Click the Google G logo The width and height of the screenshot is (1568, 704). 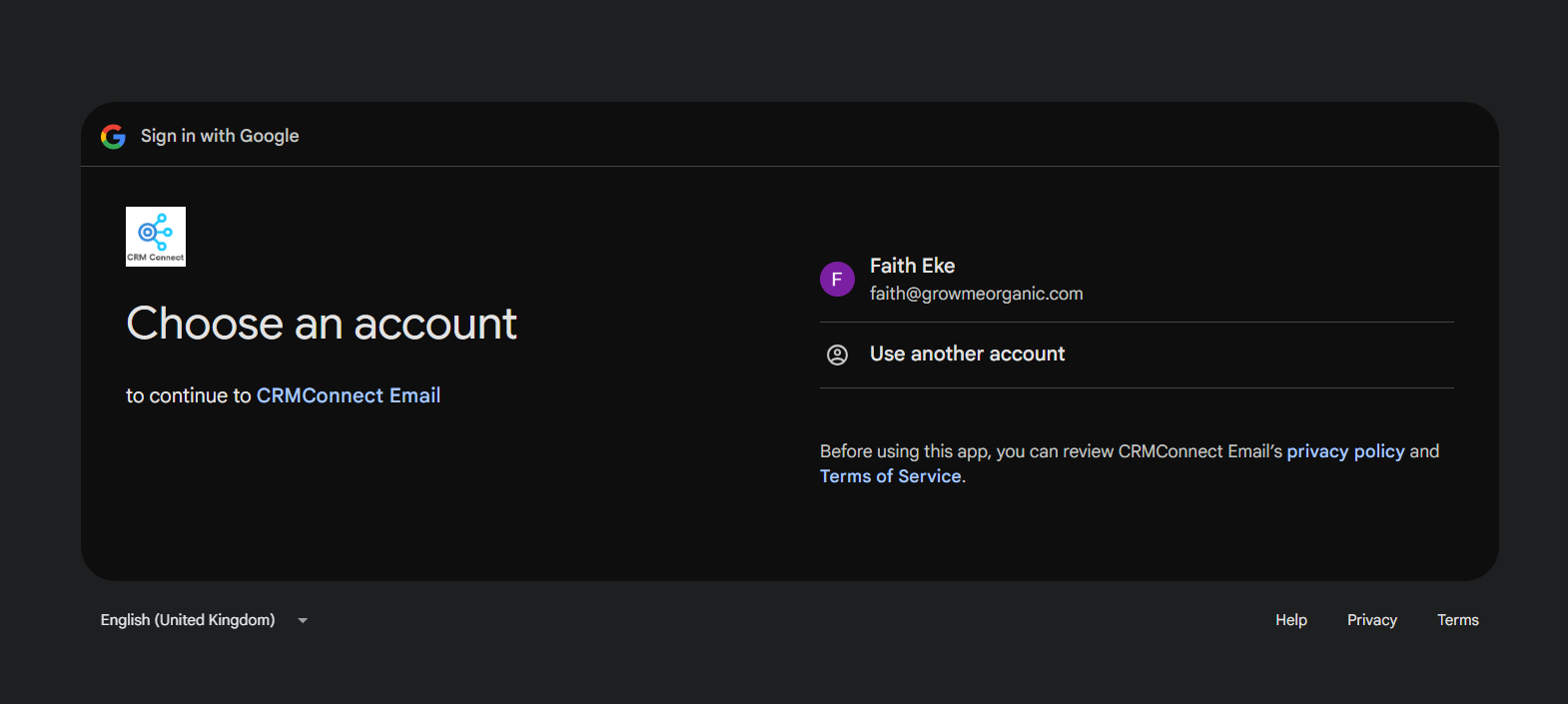(113, 136)
